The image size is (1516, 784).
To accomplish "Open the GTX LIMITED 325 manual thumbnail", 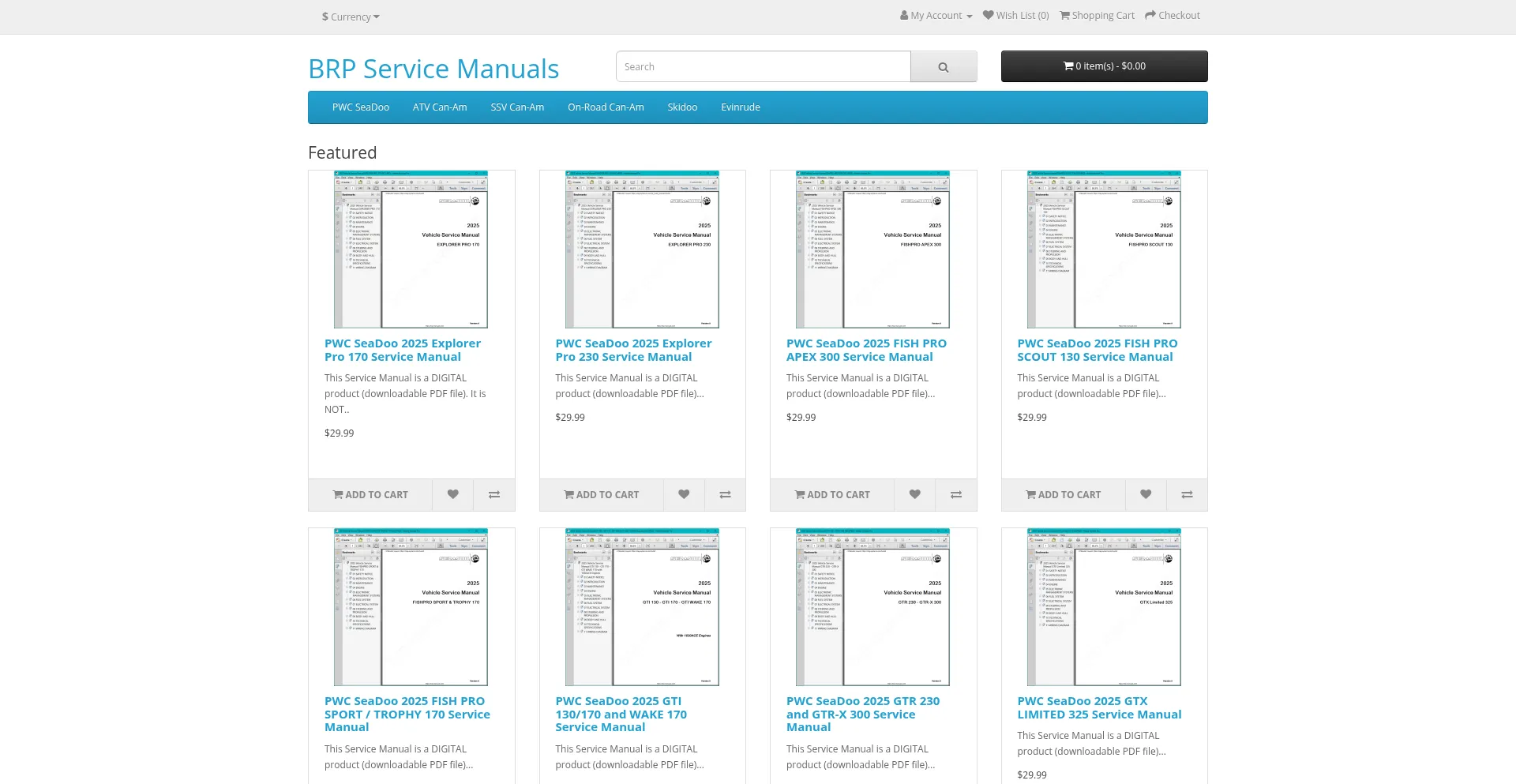I will pos(1104,606).
